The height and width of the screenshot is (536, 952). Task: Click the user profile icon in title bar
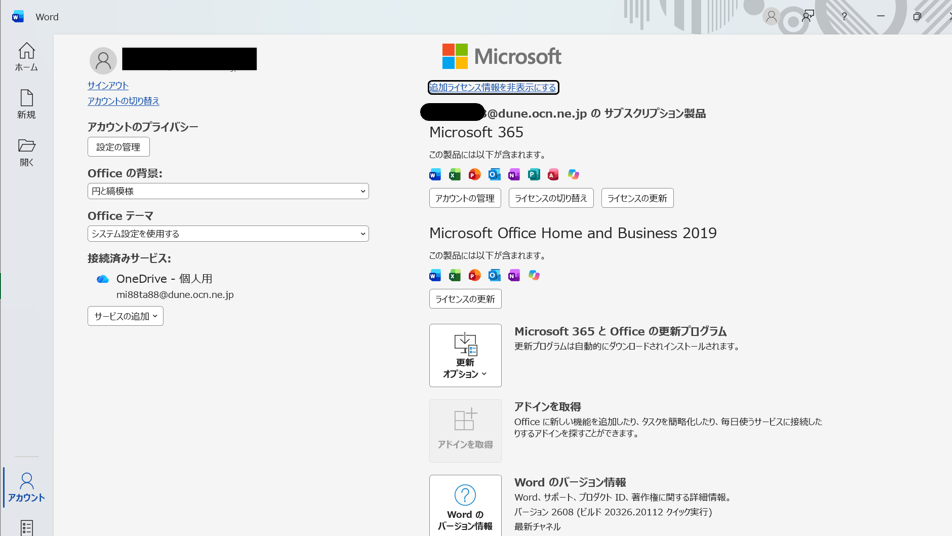click(771, 16)
